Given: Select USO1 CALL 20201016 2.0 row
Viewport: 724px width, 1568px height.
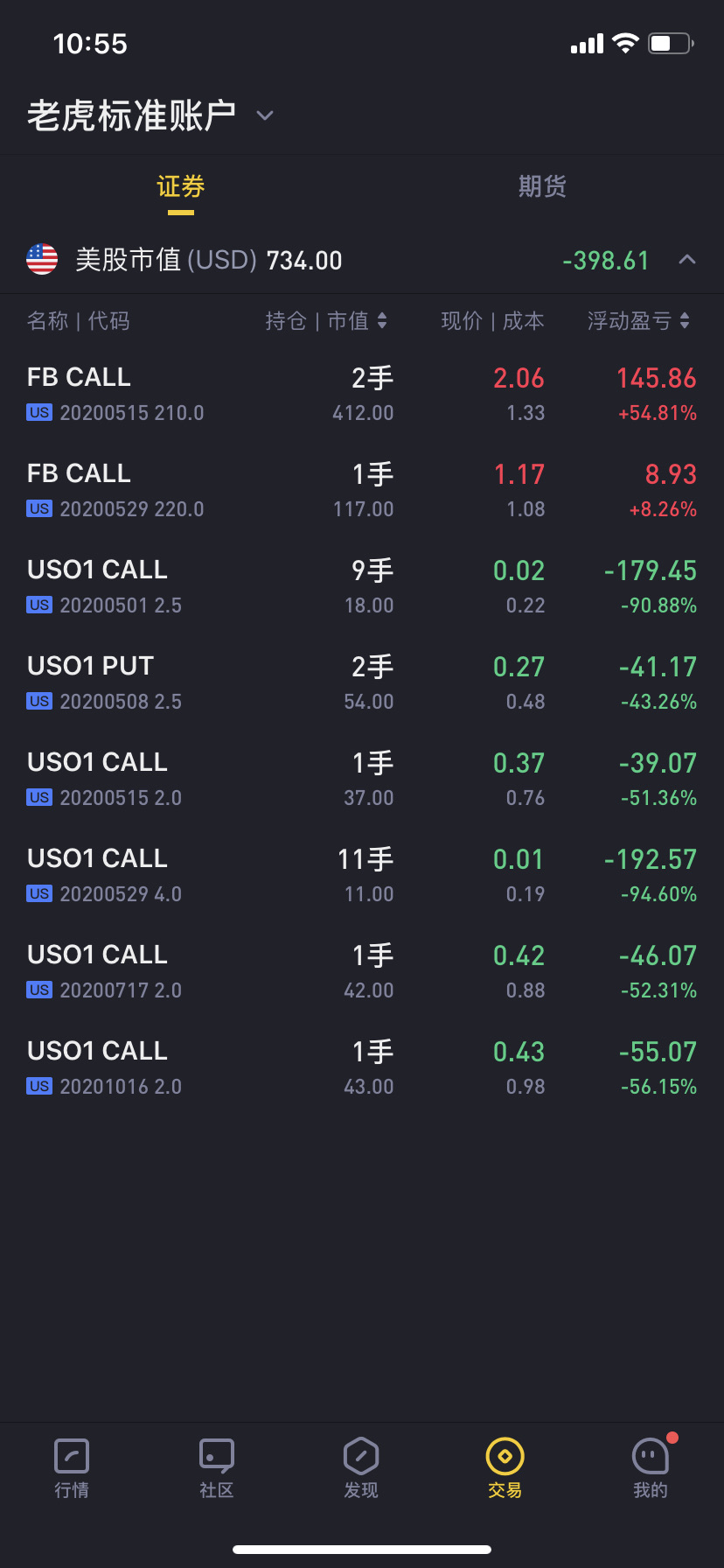Looking at the screenshot, I should (x=362, y=1067).
